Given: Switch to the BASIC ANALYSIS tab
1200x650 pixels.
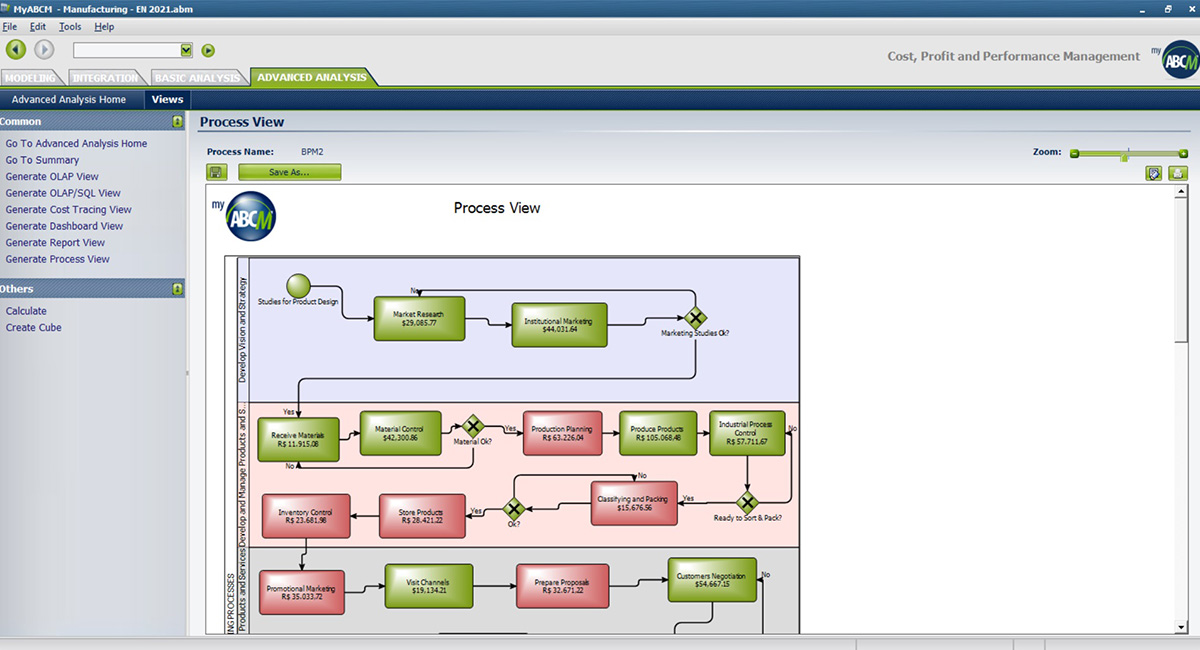Looking at the screenshot, I should tap(197, 77).
